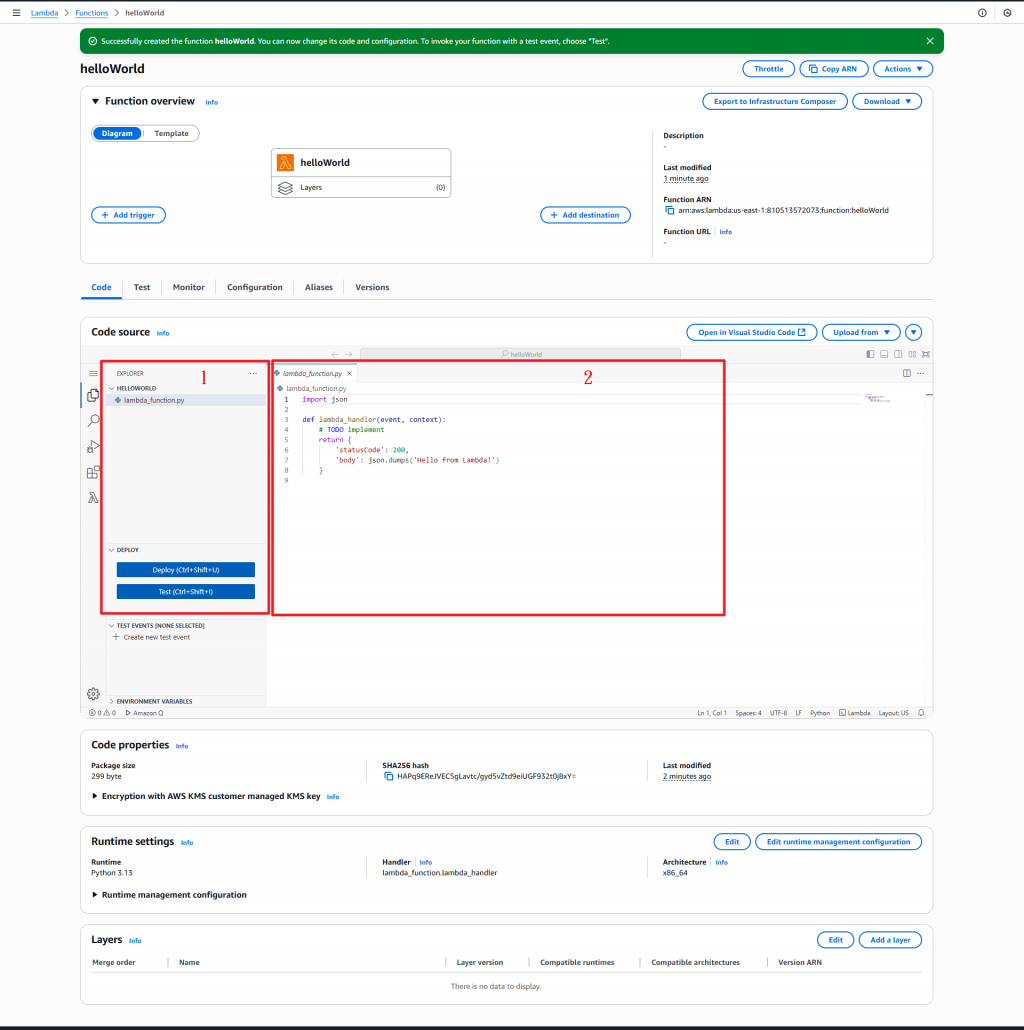The image size is (1024, 1030).
Task: Toggle the secondary side bar layout icon
Action: (x=898, y=354)
